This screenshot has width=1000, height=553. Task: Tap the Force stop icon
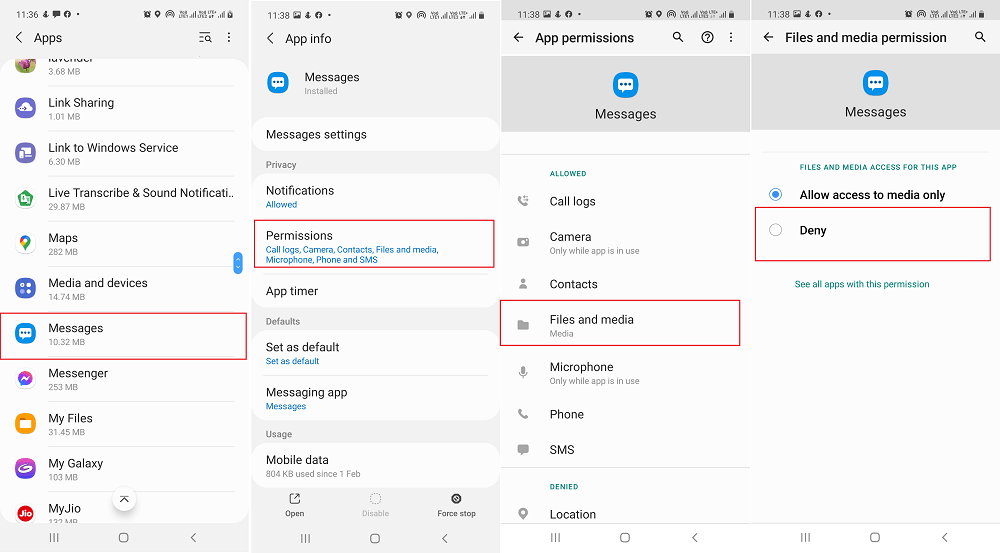point(456,499)
